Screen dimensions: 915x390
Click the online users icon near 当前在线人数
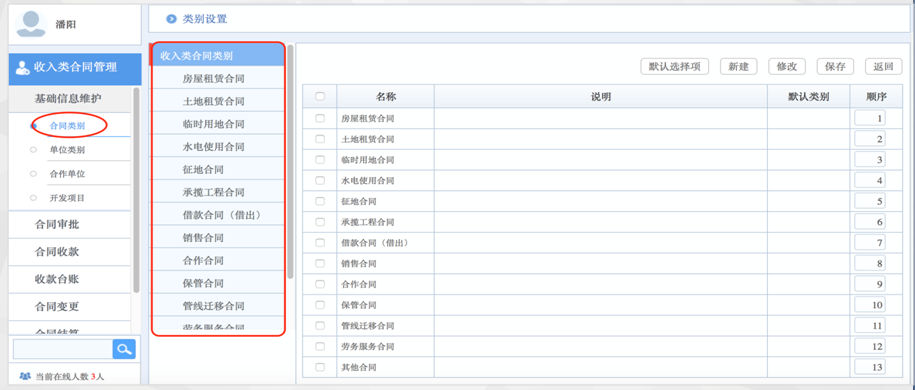point(25,377)
